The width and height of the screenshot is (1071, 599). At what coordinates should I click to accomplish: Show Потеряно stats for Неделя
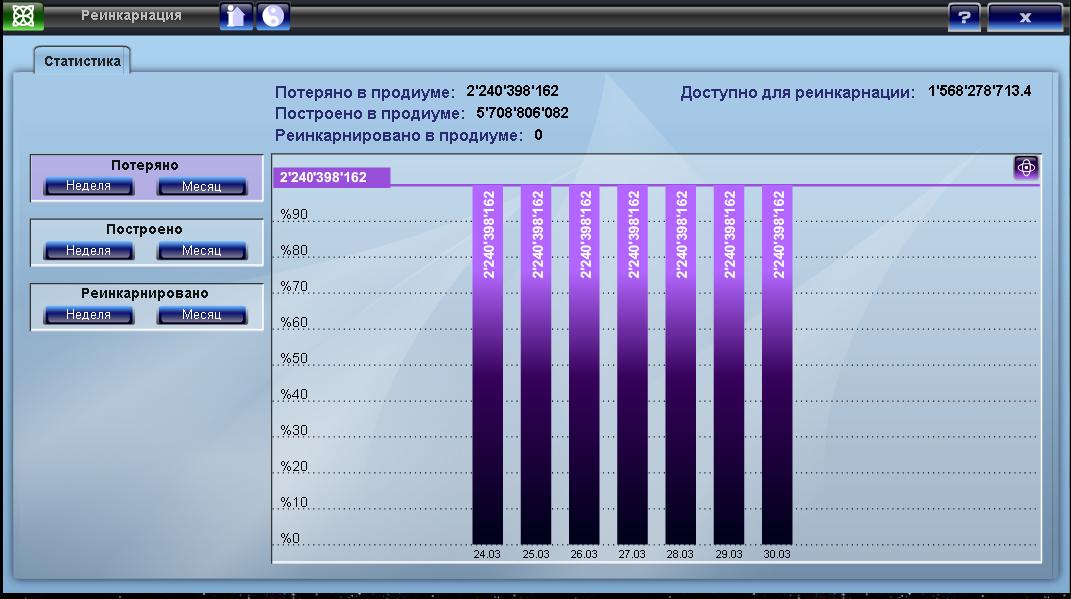point(89,186)
